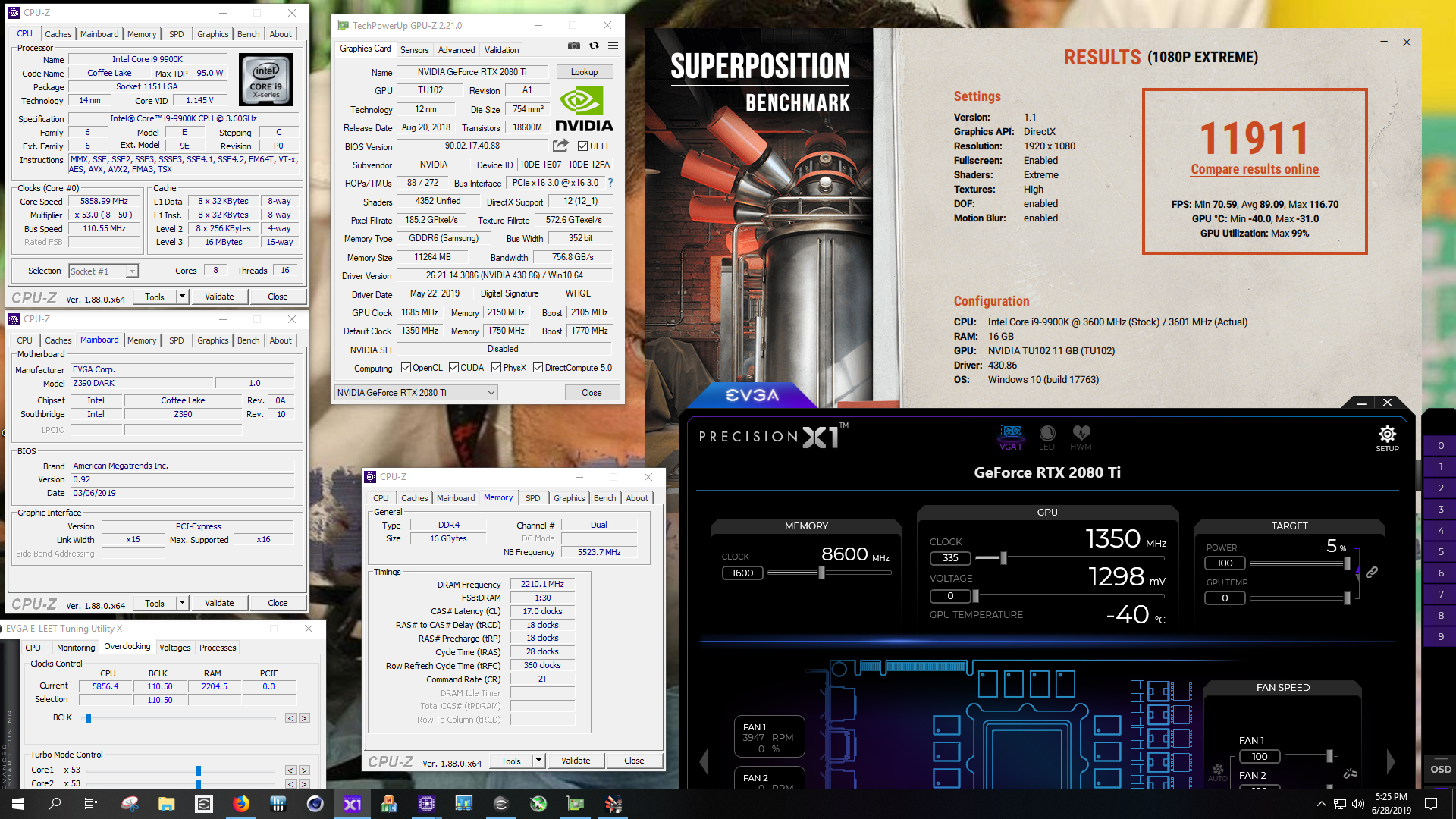Increase BCLK with right arrow in E-LEET

click(x=304, y=718)
